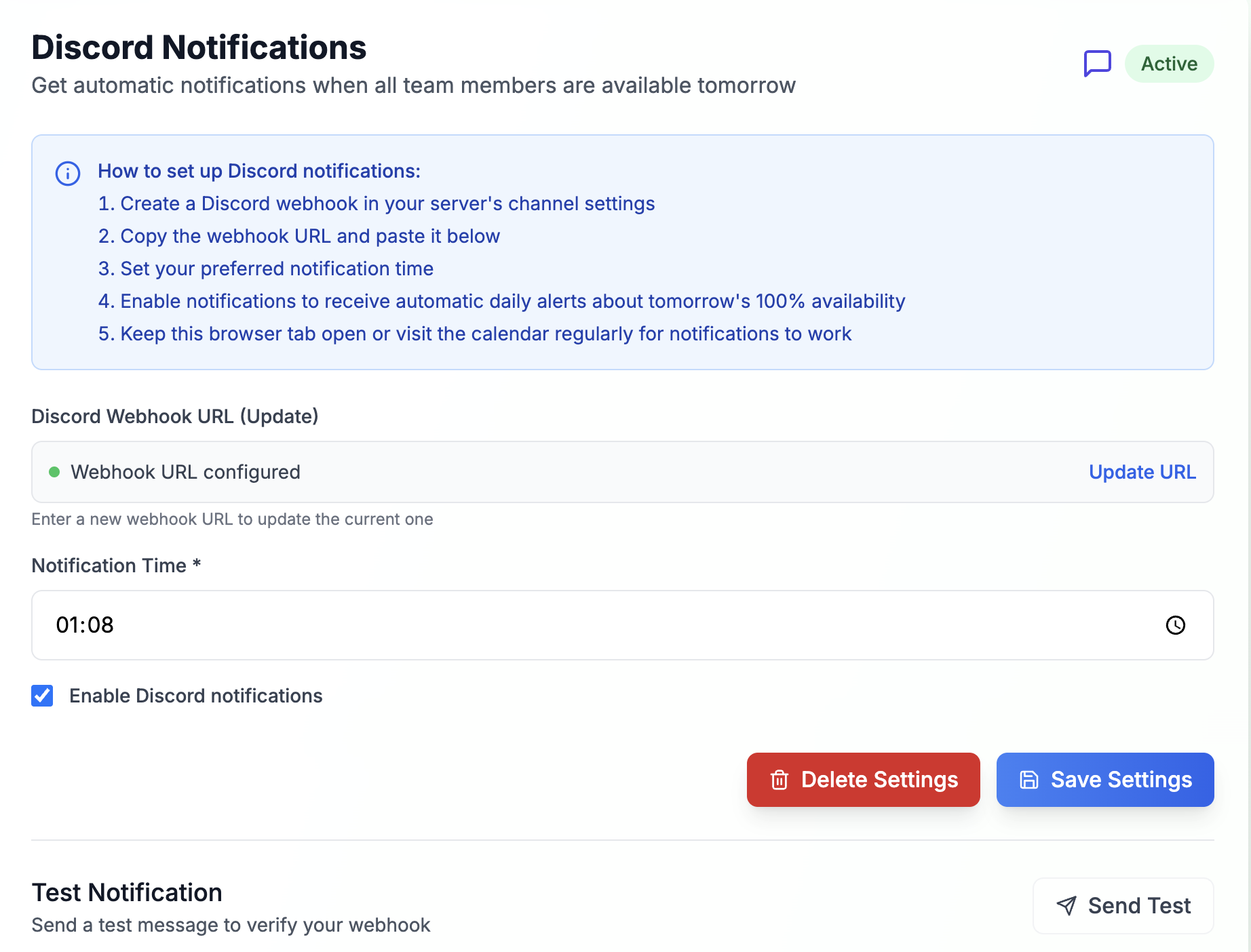Click the paper plane send icon
Viewport: 1251px width, 952px height.
(x=1066, y=906)
